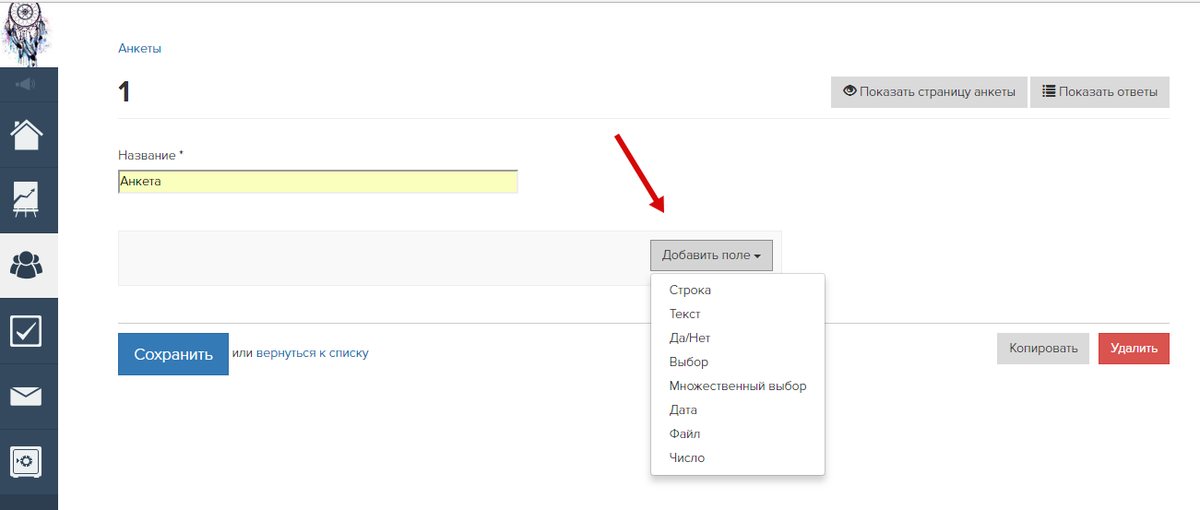
Task: Open the home icon in sidebar
Action: tap(27, 134)
